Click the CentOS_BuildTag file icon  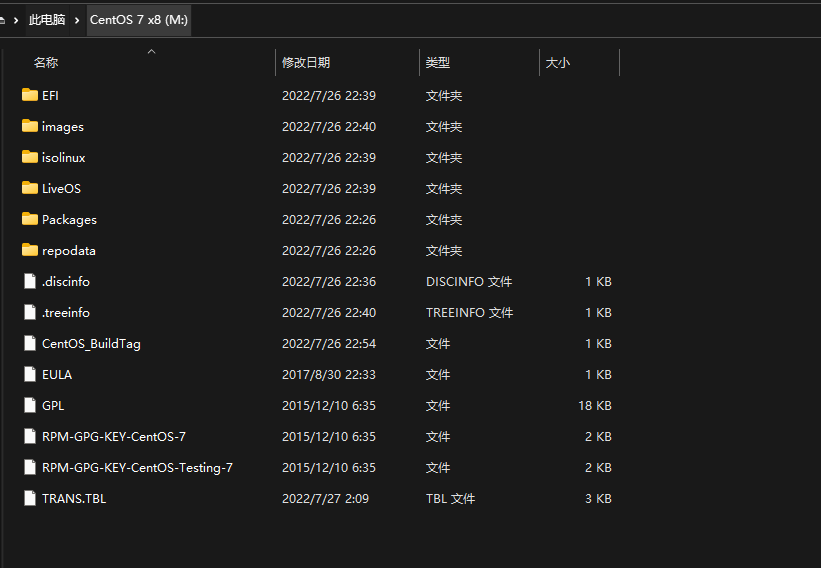30,343
